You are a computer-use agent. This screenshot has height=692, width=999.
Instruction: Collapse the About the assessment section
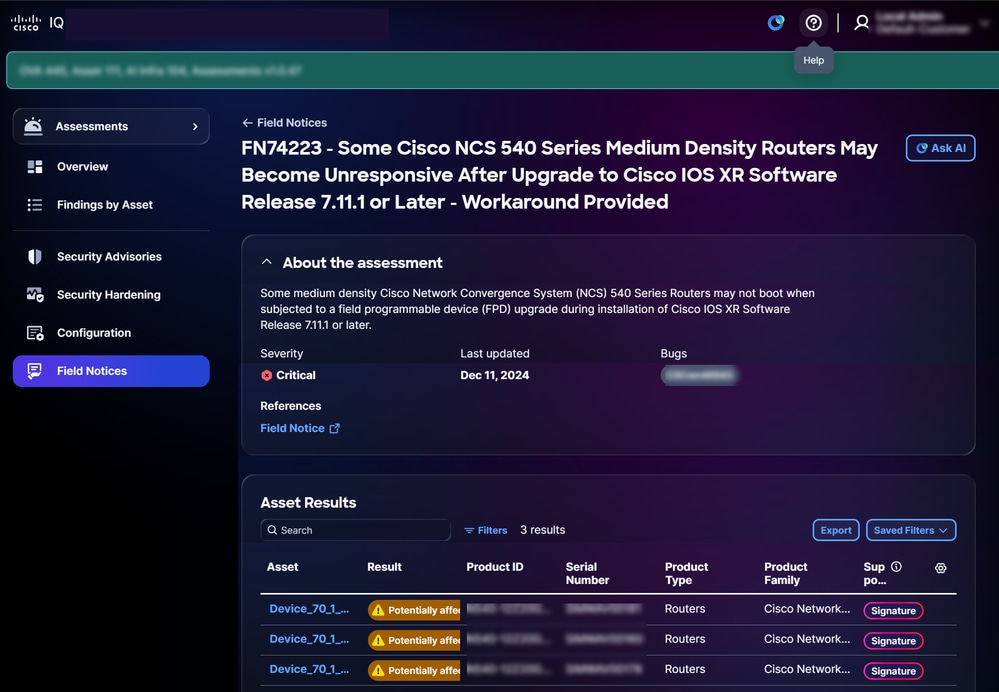click(267, 262)
